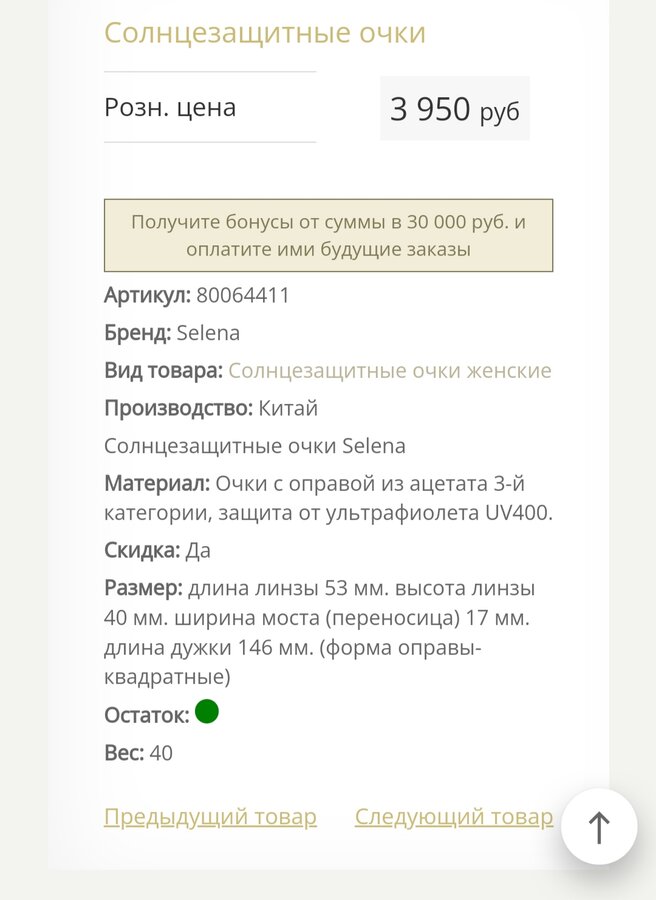Click the Selena brand name
Viewport: 656px width, 900px height.
click(x=208, y=333)
